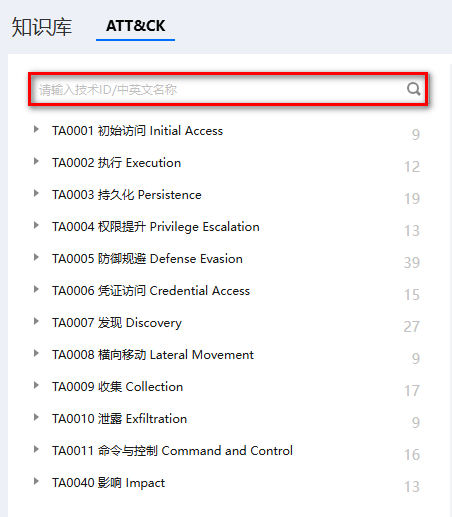Click the search magnifier icon
The width and height of the screenshot is (452, 517).
pyautogui.click(x=413, y=89)
